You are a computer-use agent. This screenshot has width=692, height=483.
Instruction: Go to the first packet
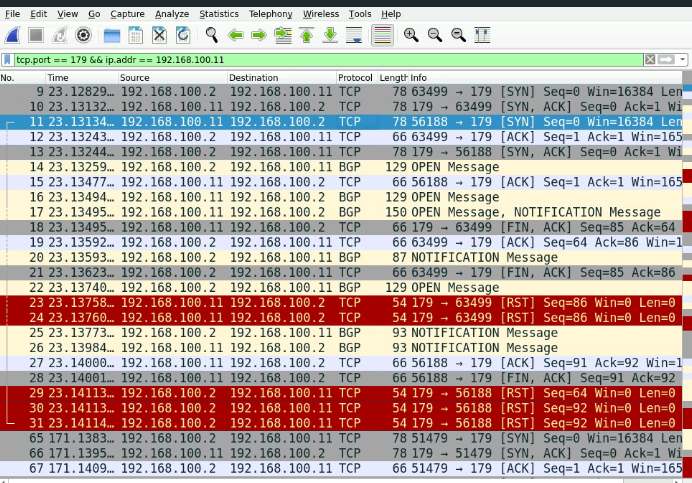306,35
